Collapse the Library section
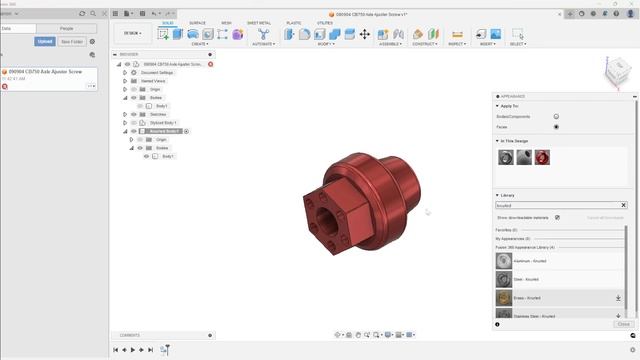The image size is (640, 360). coord(497,195)
